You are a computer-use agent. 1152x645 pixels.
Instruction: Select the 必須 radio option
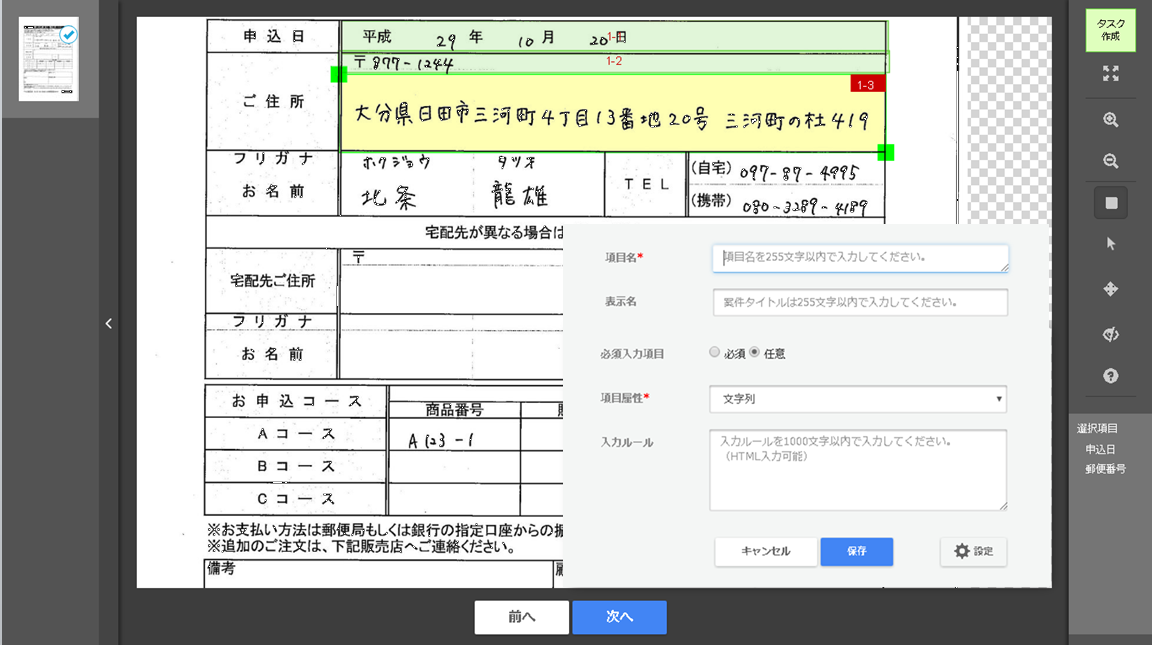715,352
